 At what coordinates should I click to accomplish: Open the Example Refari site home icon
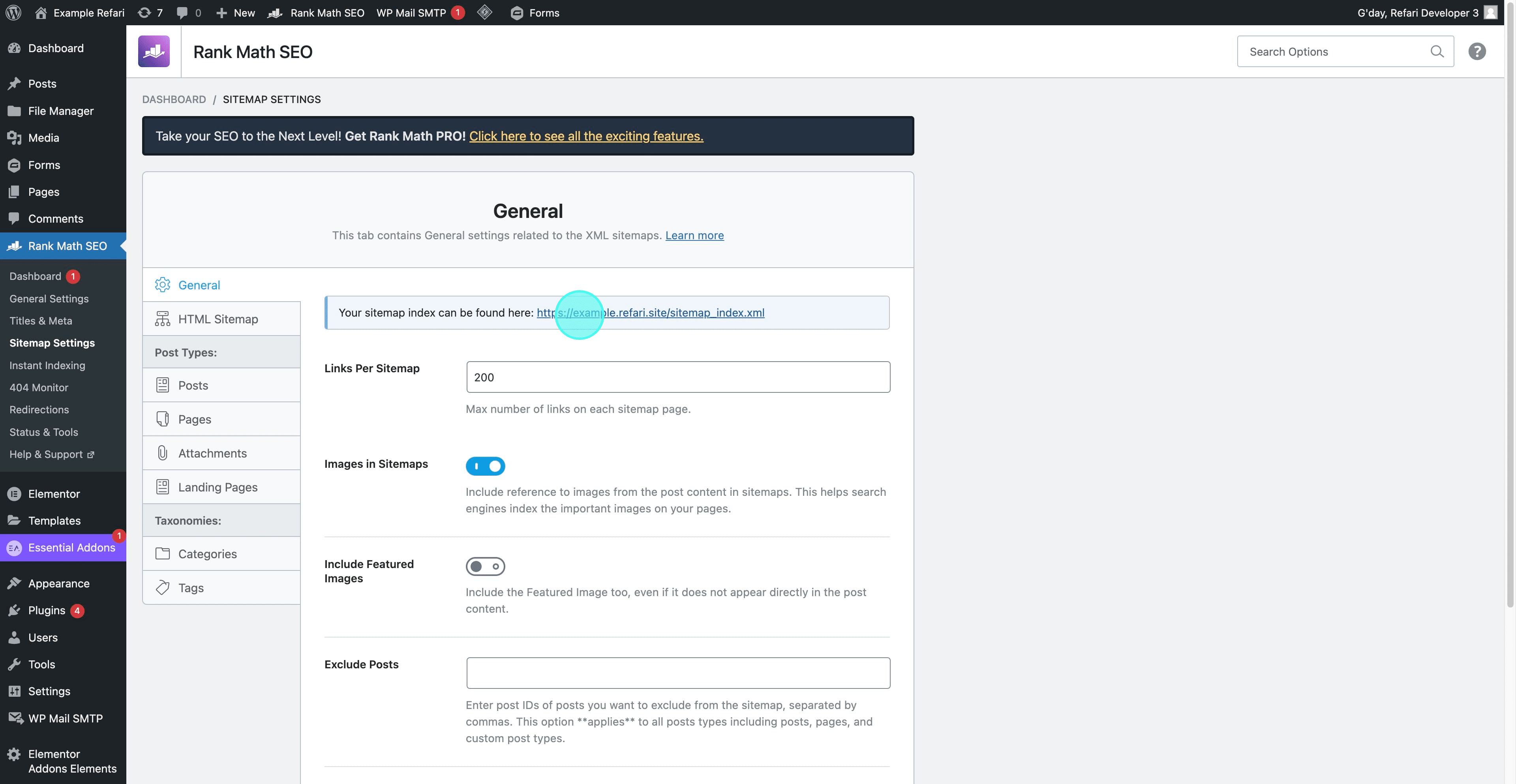click(41, 12)
